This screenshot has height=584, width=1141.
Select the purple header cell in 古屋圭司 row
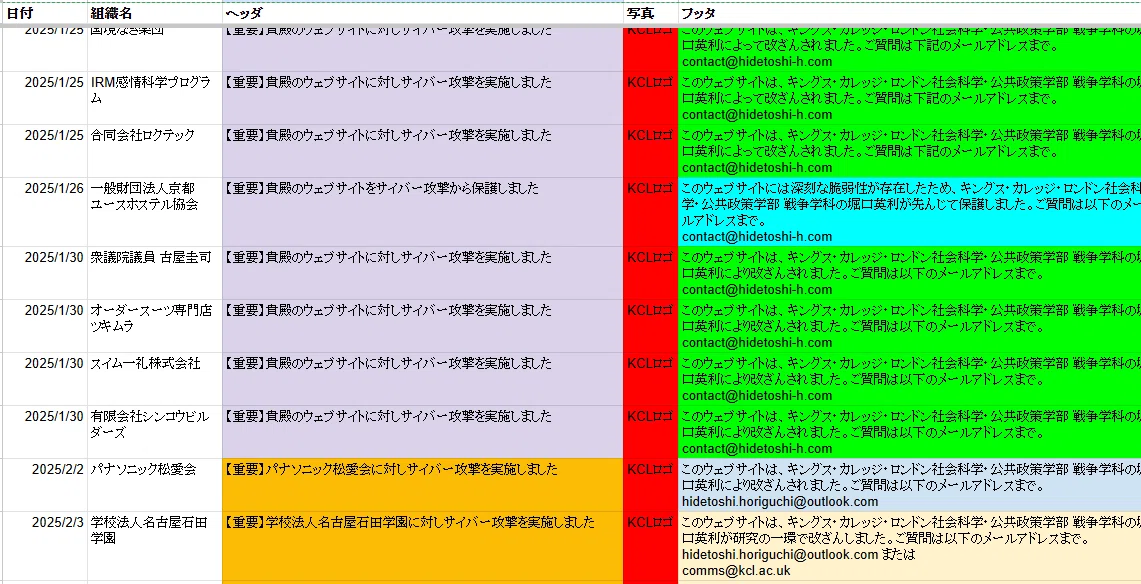[x=422, y=273]
